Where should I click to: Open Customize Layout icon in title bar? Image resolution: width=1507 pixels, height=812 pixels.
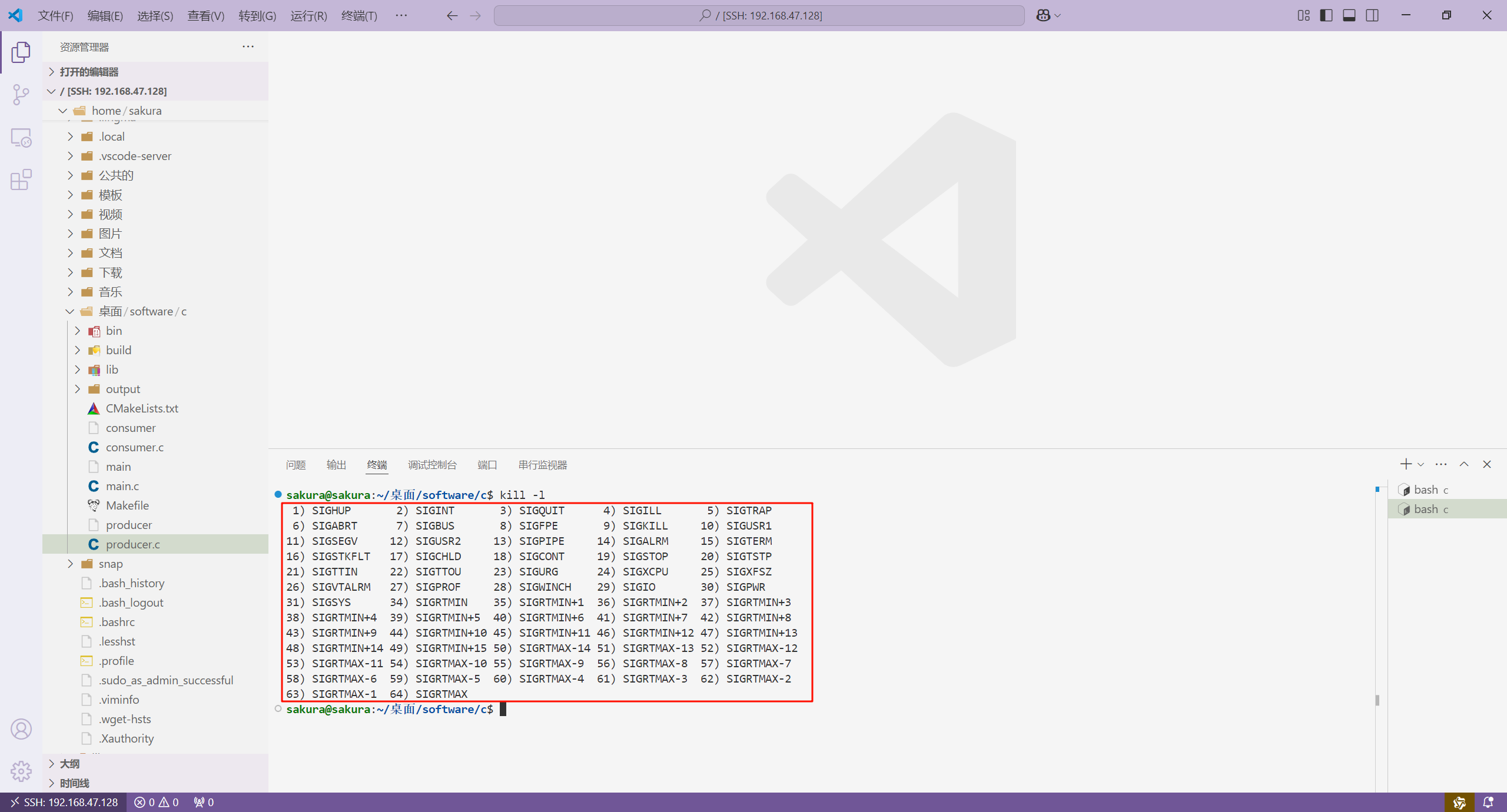point(1304,16)
